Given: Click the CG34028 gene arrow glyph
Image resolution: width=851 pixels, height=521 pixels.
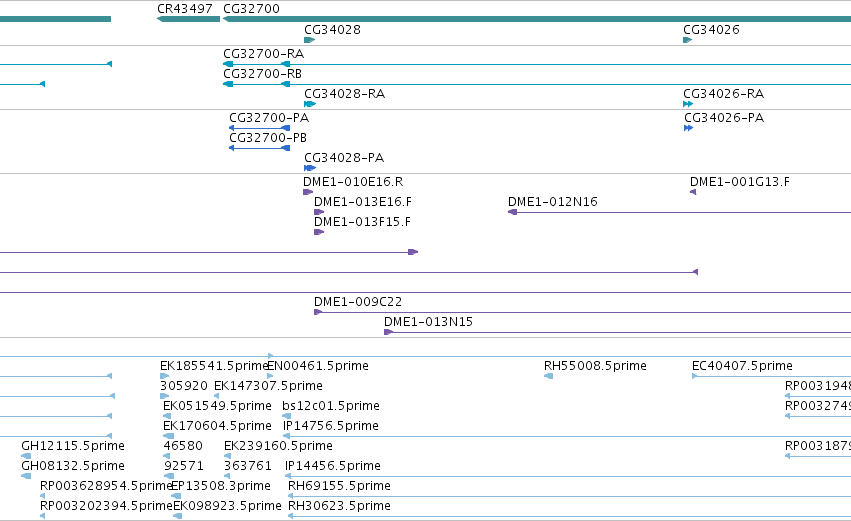Looking at the screenshot, I should (309, 40).
